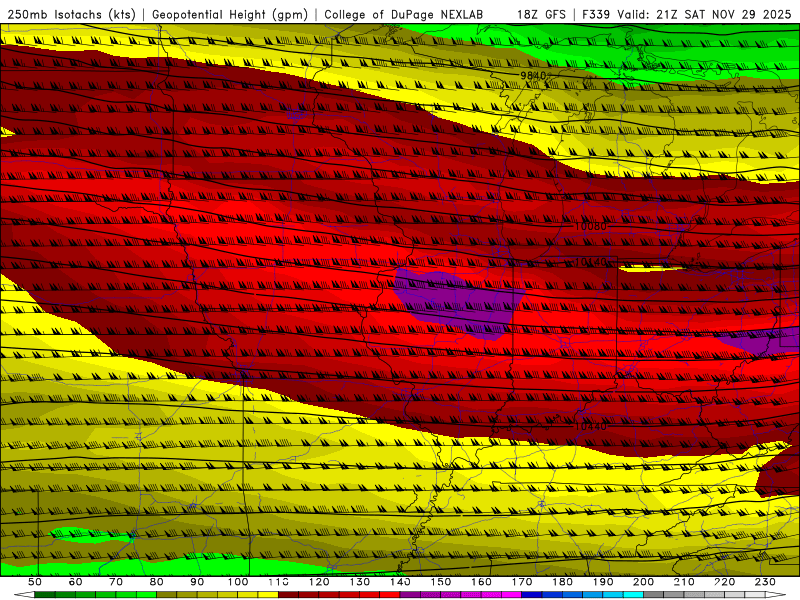This screenshot has height=600, width=800.
Task: Click the "18Z GFS" model run label
Action: [541, 14]
